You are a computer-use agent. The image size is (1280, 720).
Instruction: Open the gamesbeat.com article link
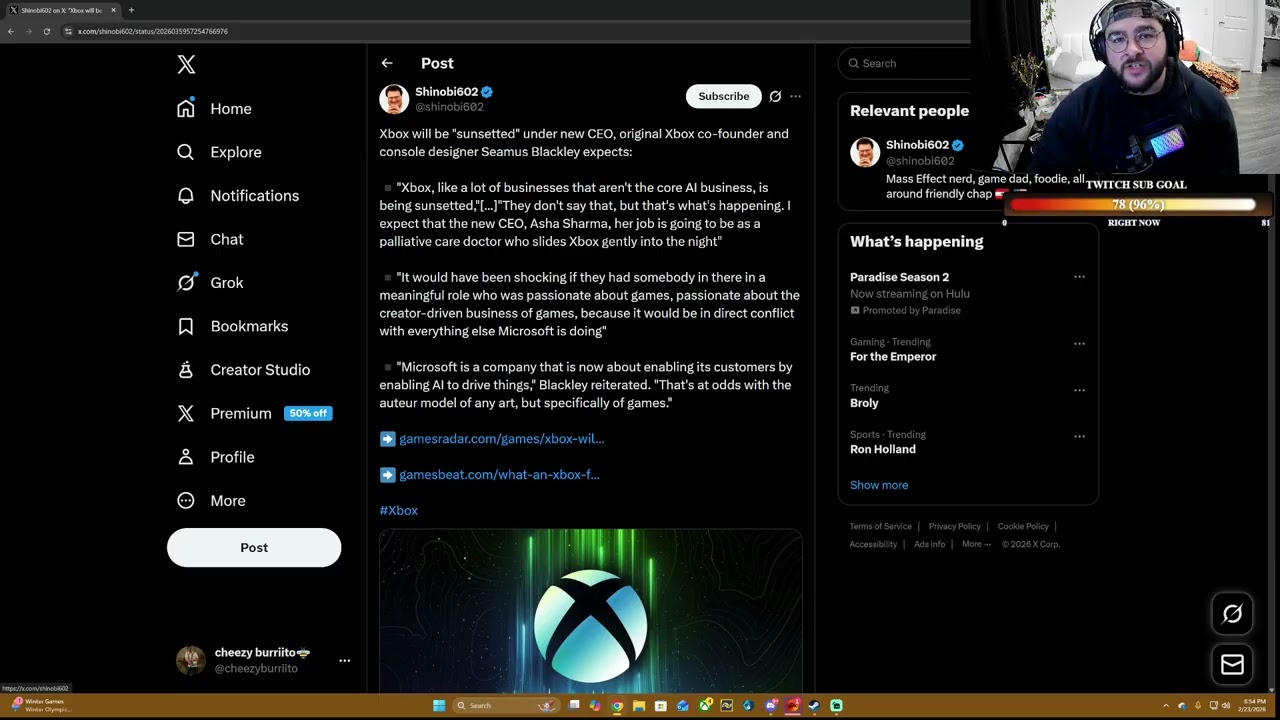click(499, 475)
